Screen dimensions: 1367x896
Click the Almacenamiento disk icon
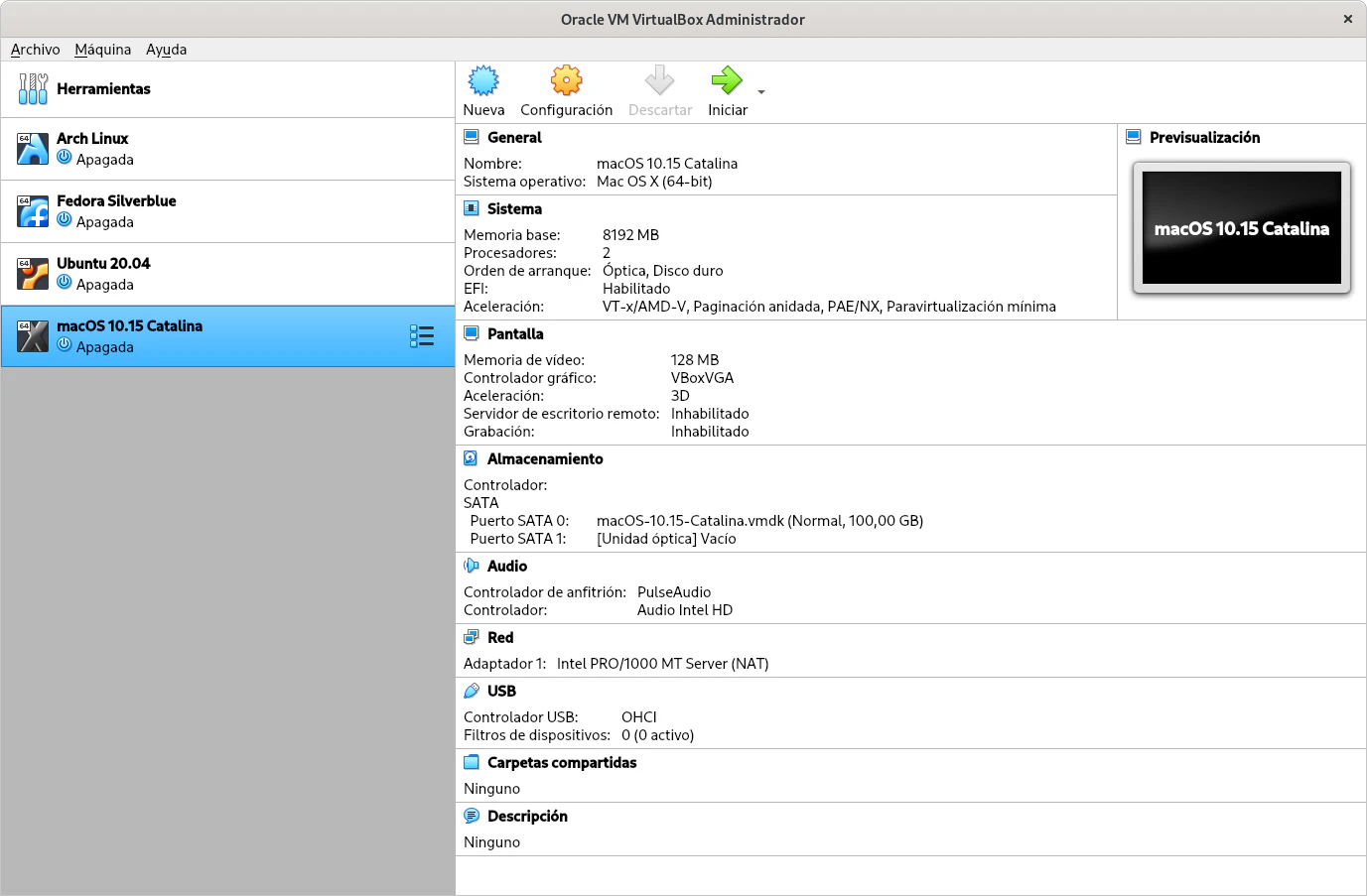[472, 458]
